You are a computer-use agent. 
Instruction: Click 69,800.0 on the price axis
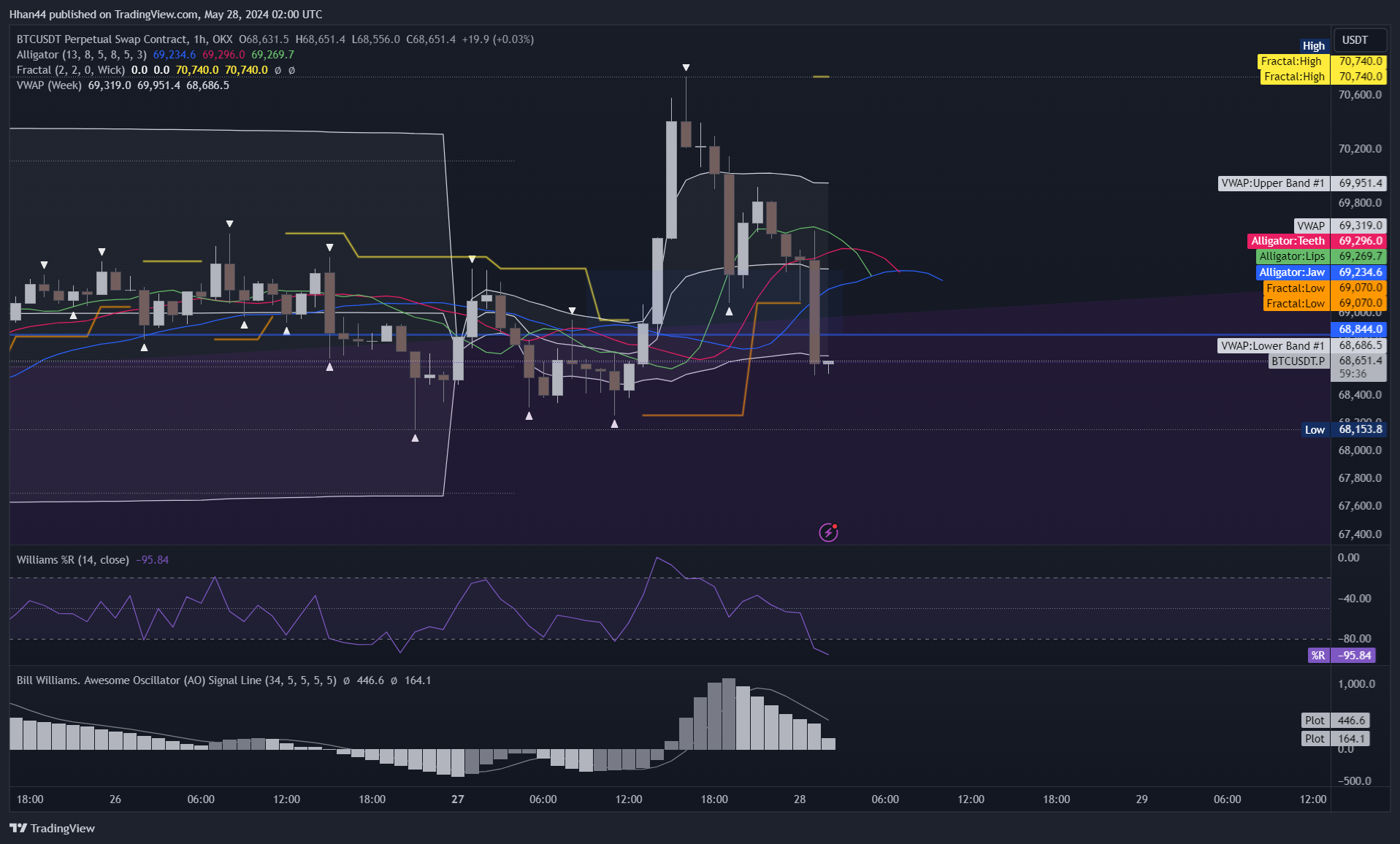[1359, 203]
